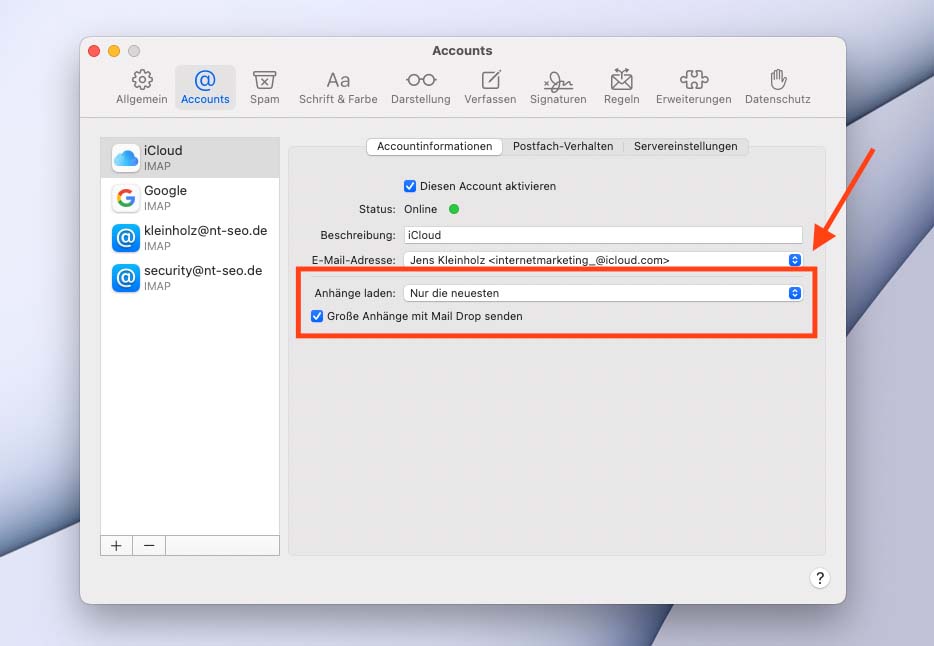Select the kleinholz@nt-seo.de account
Screen dimensions: 934x646
190,238
